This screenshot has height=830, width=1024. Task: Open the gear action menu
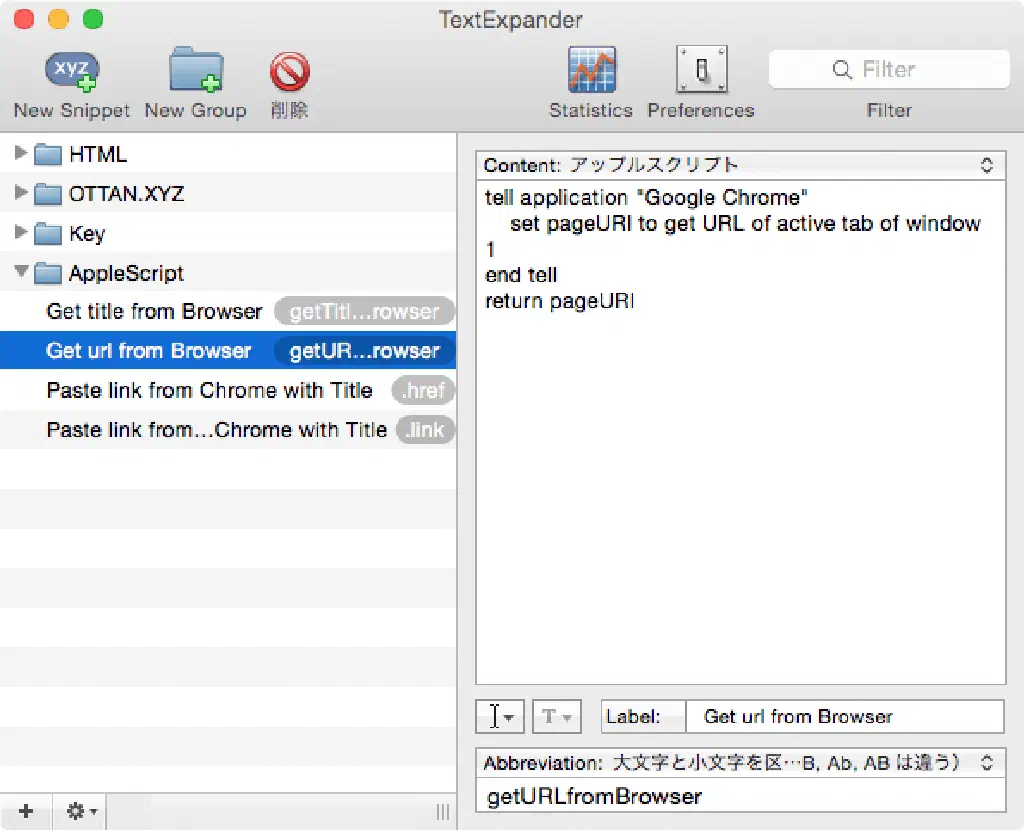tap(81, 811)
